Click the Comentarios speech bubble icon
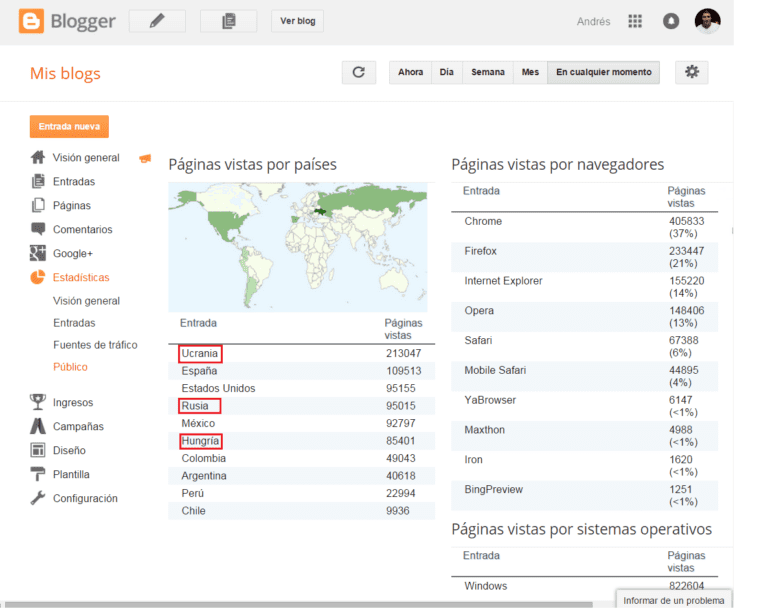The image size is (768, 609). pyautogui.click(x=38, y=229)
